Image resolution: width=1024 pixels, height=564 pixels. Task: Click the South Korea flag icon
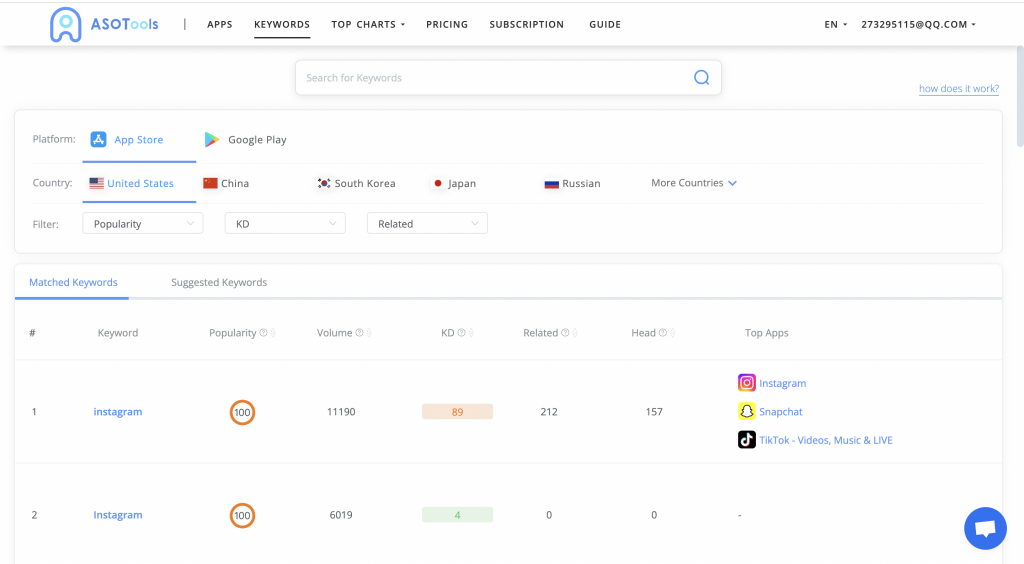[324, 183]
